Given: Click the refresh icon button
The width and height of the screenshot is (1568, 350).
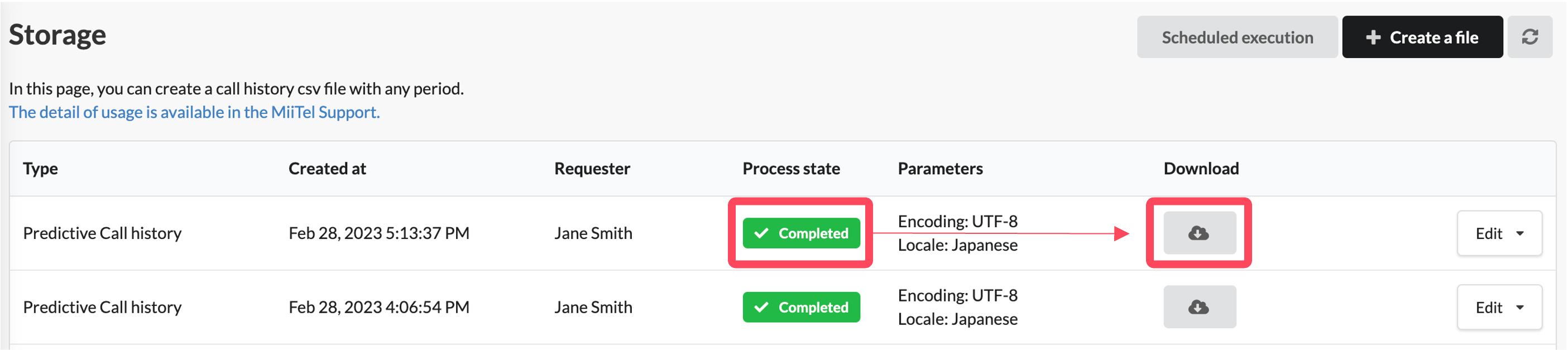Looking at the screenshot, I should tap(1529, 37).
